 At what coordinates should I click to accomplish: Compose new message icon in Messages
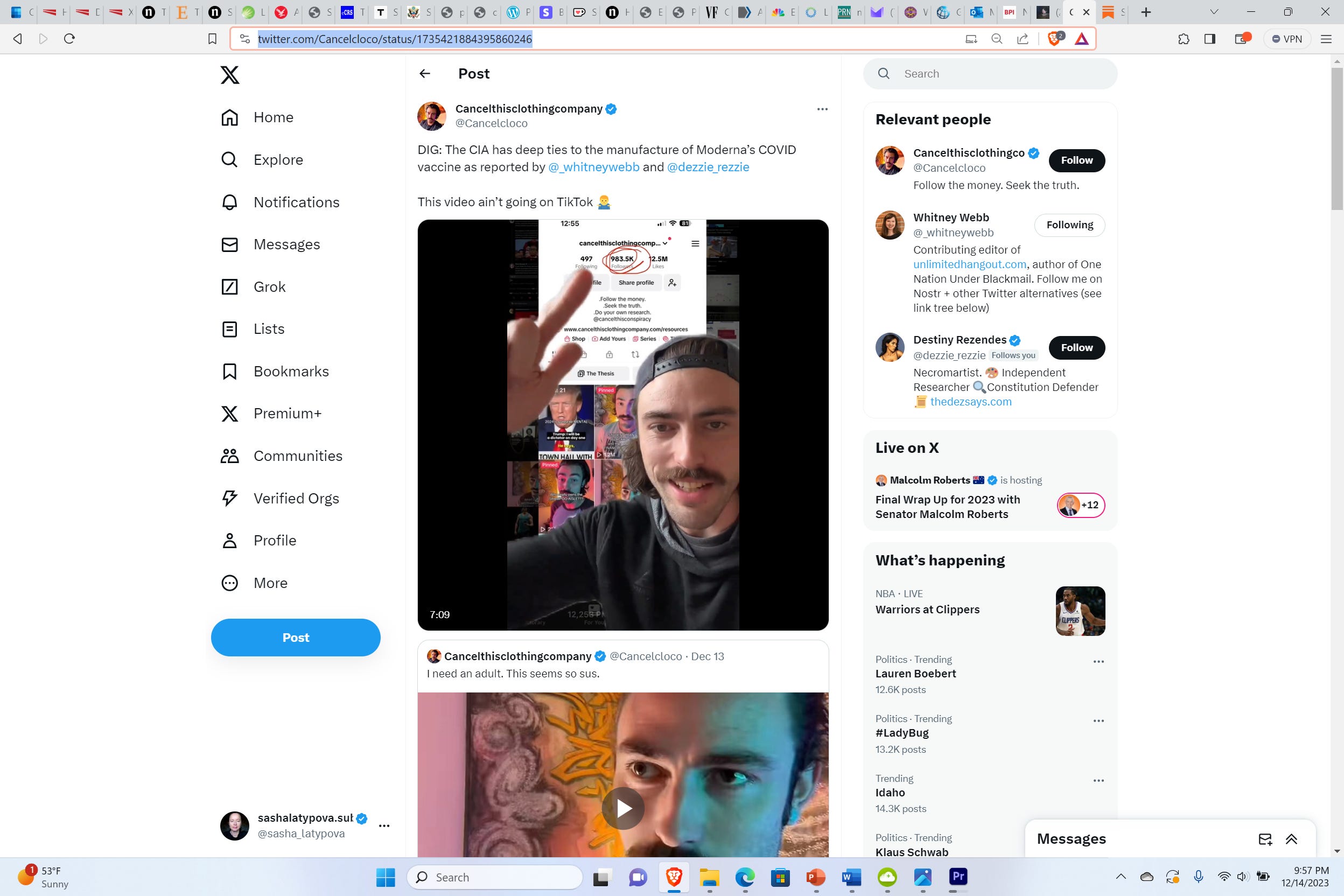point(1265,839)
